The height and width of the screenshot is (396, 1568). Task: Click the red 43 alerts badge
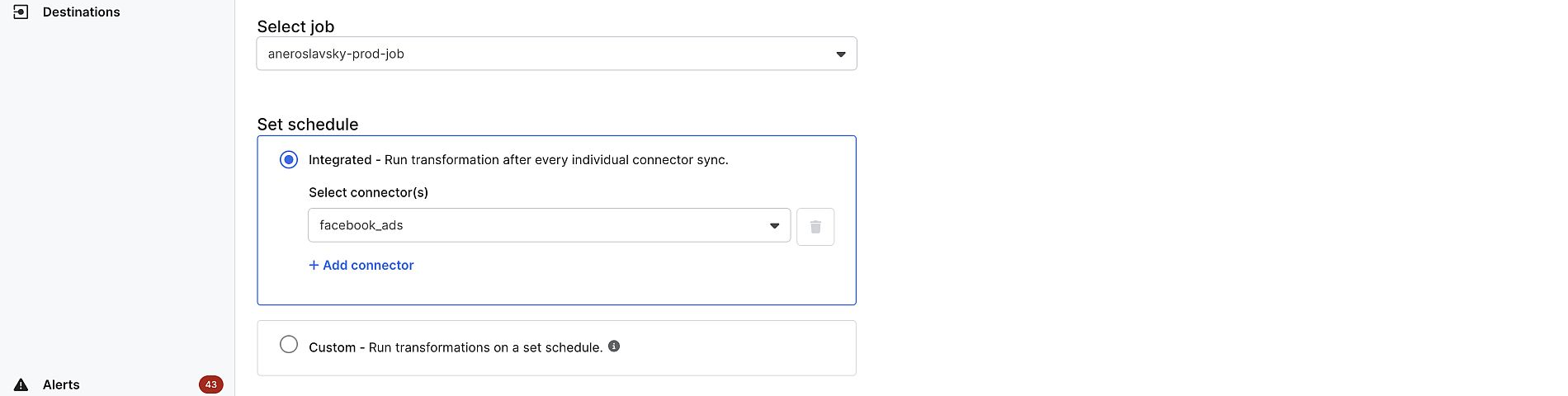(x=210, y=384)
